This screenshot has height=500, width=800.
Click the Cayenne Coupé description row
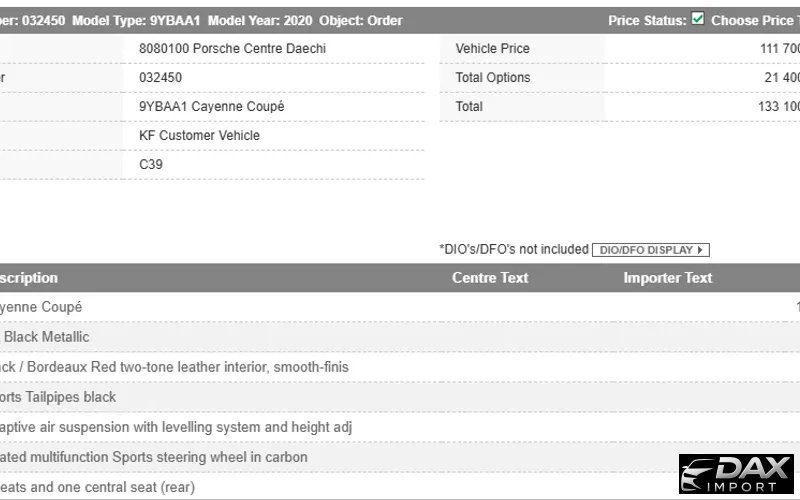(x=42, y=307)
